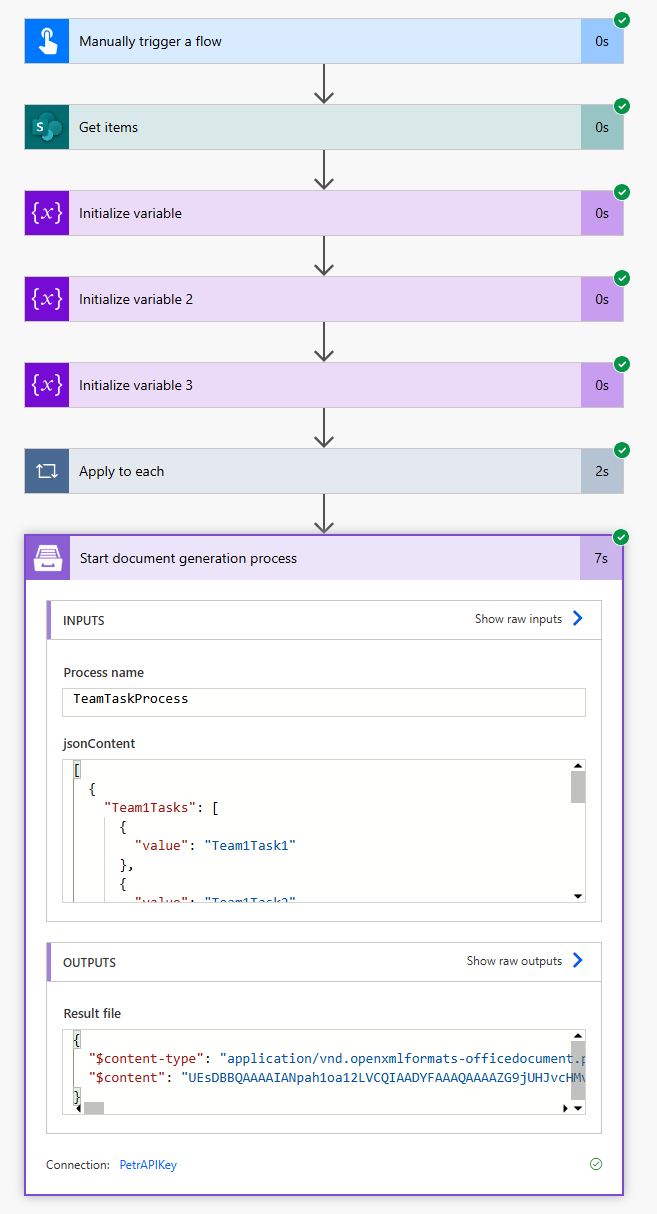This screenshot has width=657, height=1214.
Task: Click the document generation drawer icon
Action: (x=48, y=559)
